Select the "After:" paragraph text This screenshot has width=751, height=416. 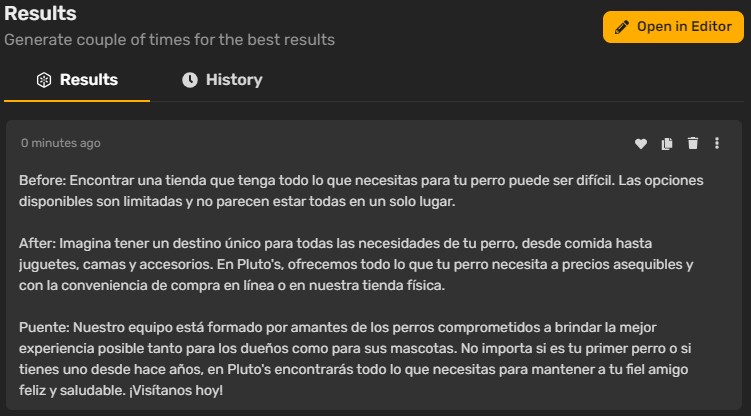coord(356,264)
